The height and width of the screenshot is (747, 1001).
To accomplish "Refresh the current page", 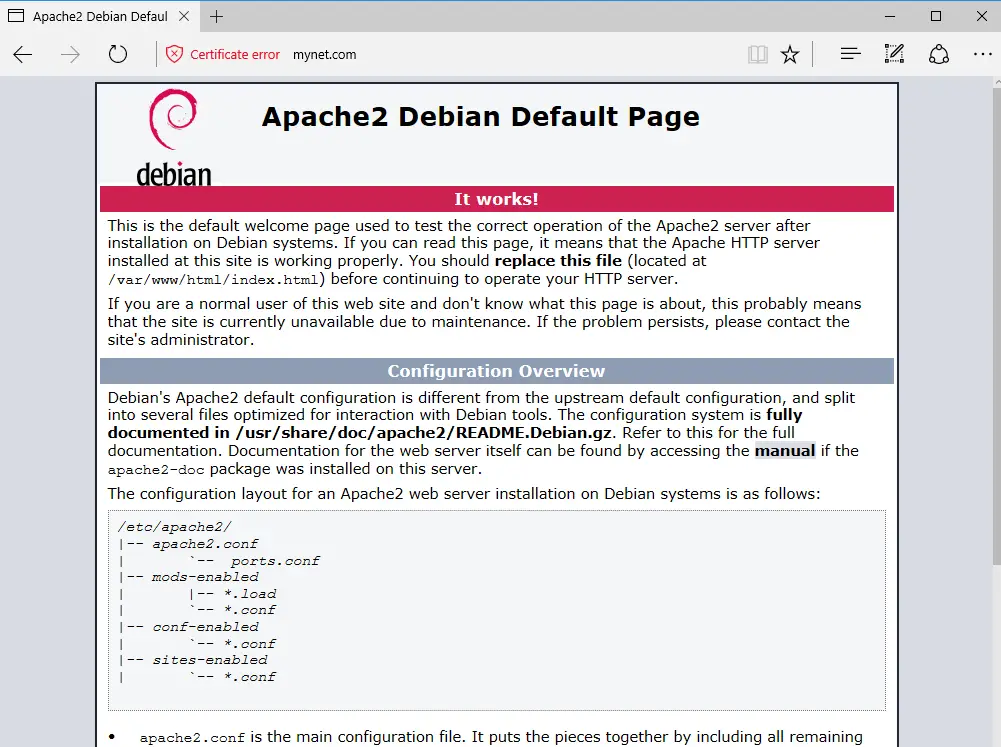I will [x=117, y=54].
